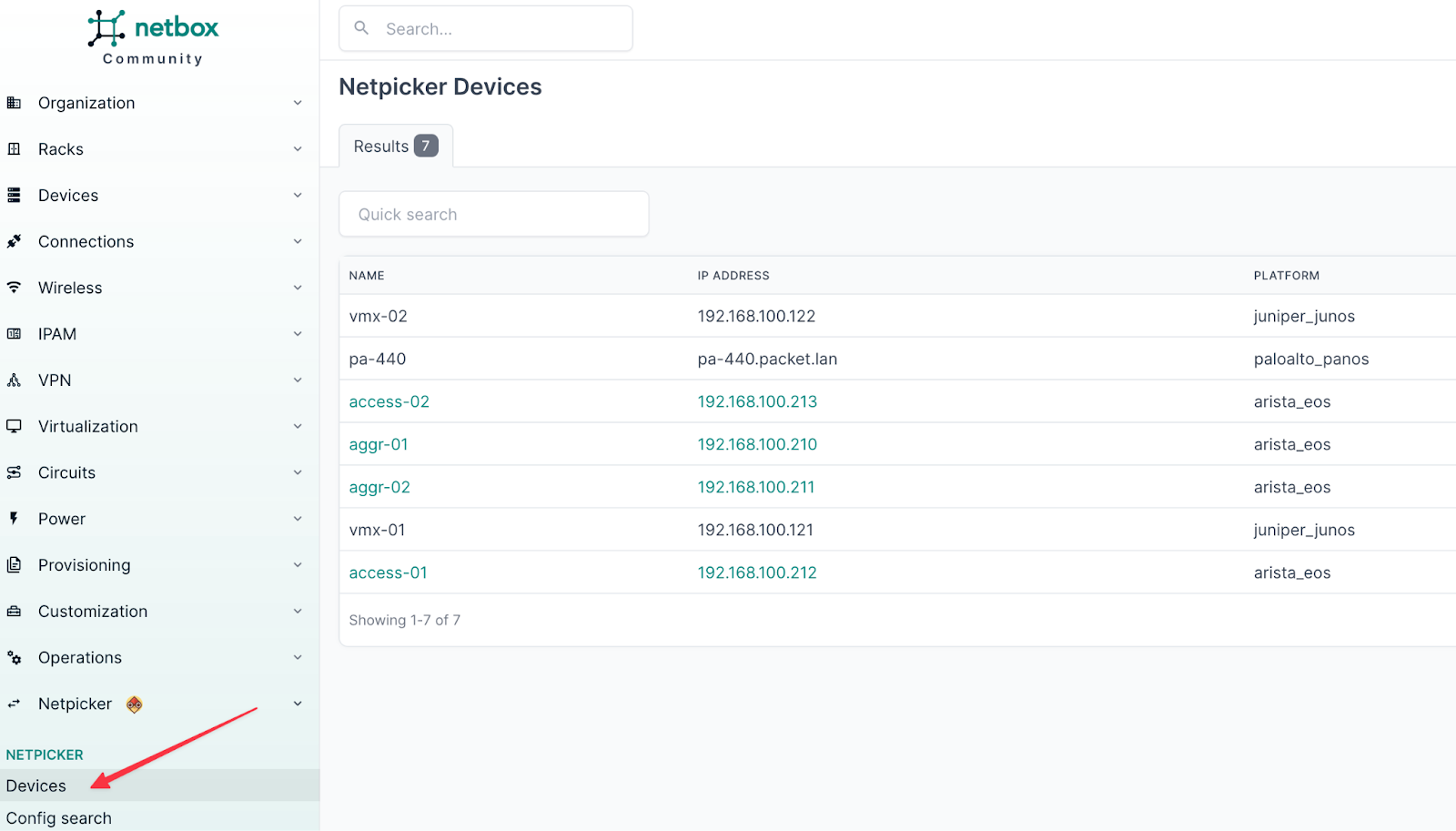
Task: Click the 192.168.100.121 address cell
Action: (x=755, y=530)
